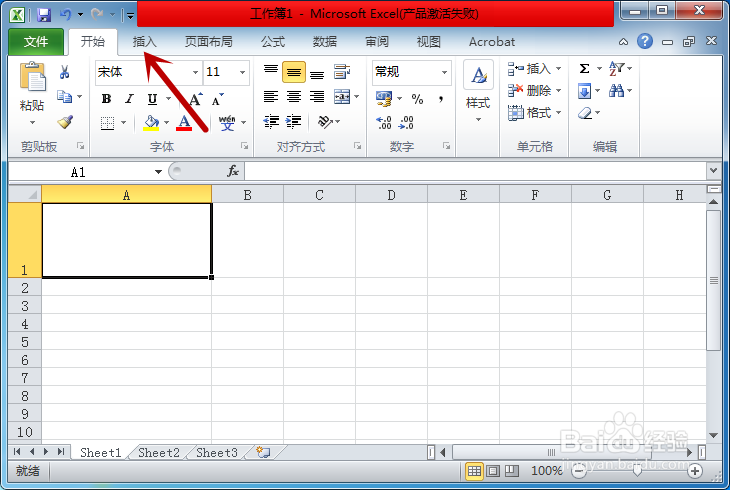Click the Comma Style icon
Viewport: 730px width, 490px height.
[440, 99]
